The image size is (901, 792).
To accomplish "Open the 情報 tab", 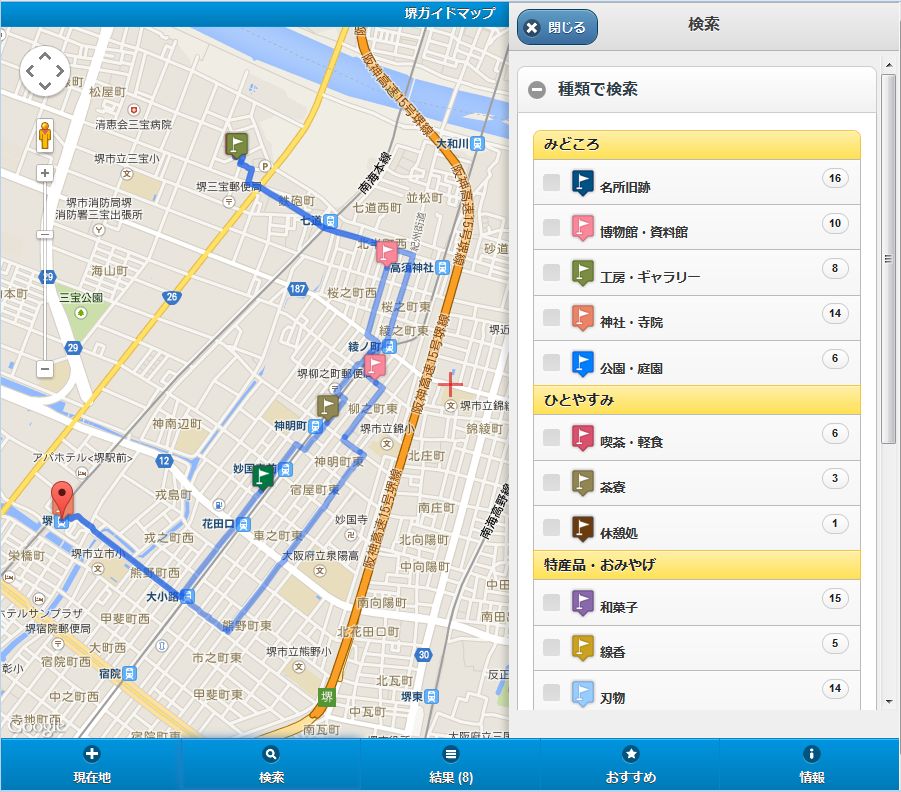I will click(811, 765).
